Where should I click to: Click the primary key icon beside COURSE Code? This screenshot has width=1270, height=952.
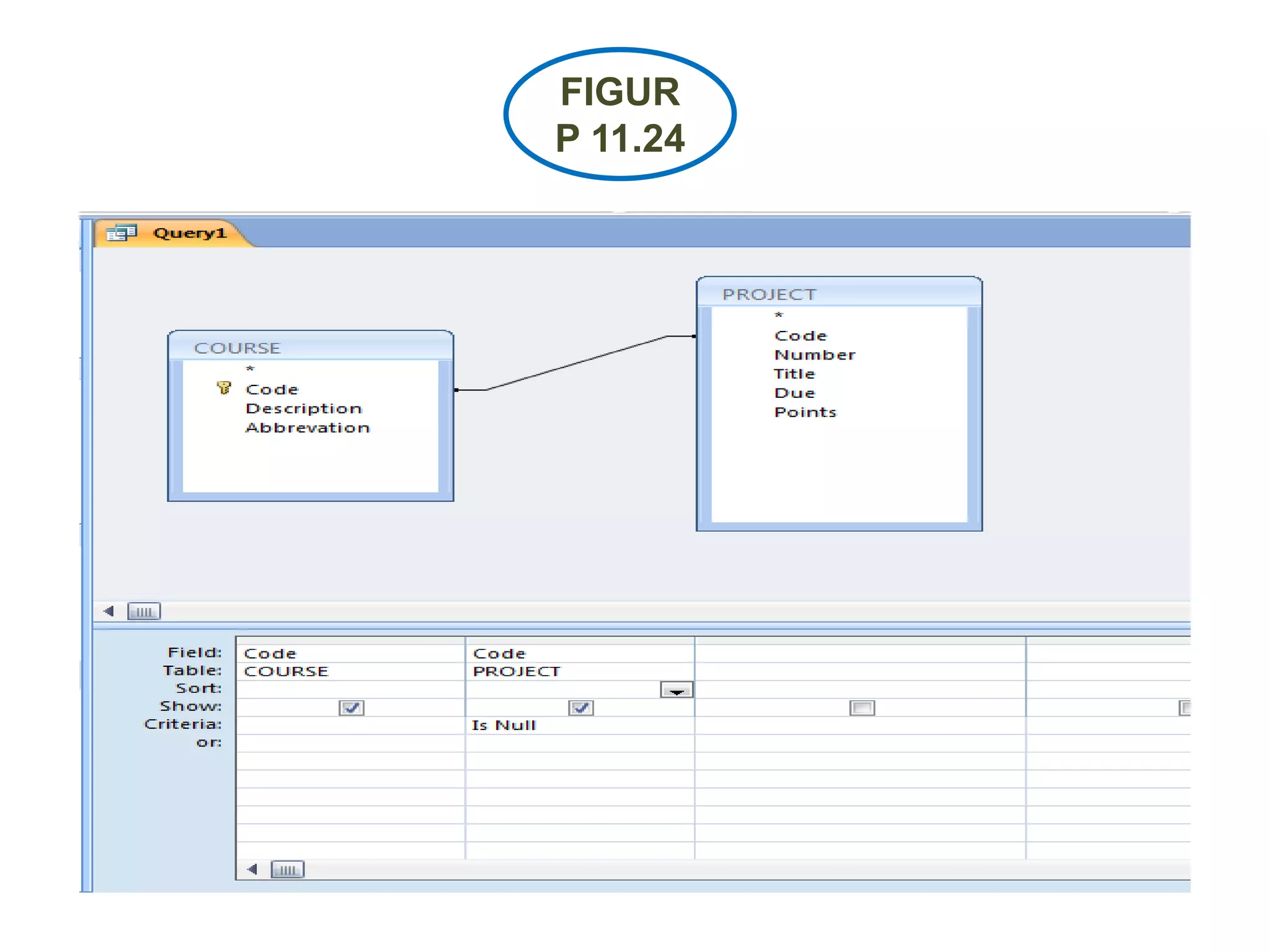223,389
